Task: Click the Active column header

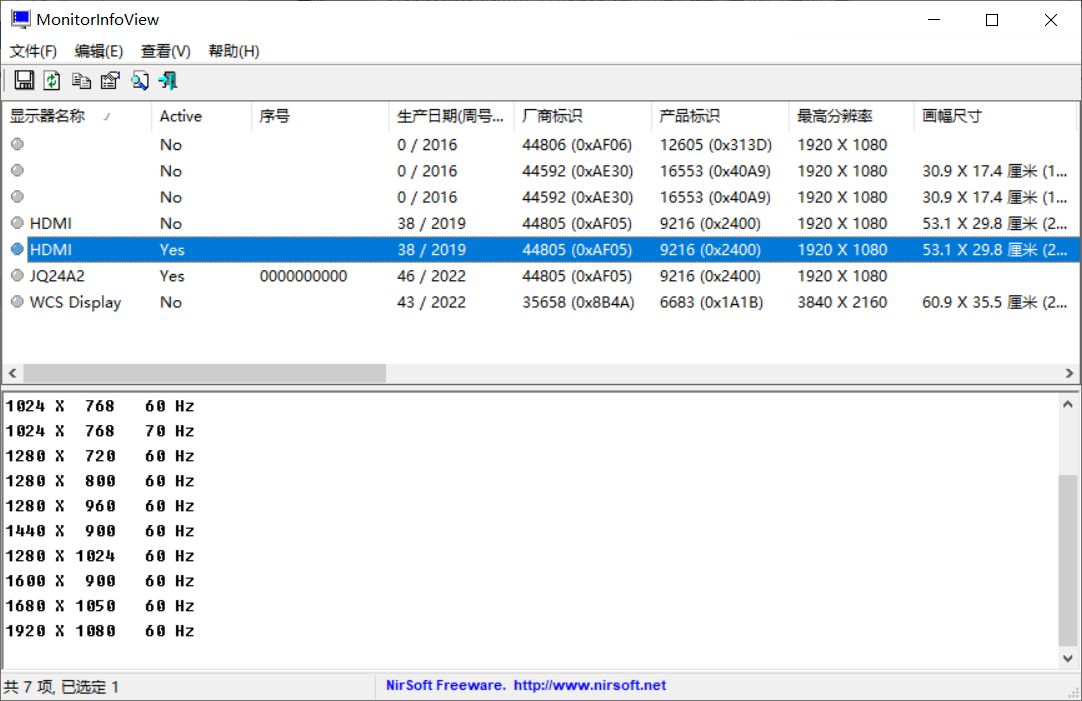Action: point(180,115)
